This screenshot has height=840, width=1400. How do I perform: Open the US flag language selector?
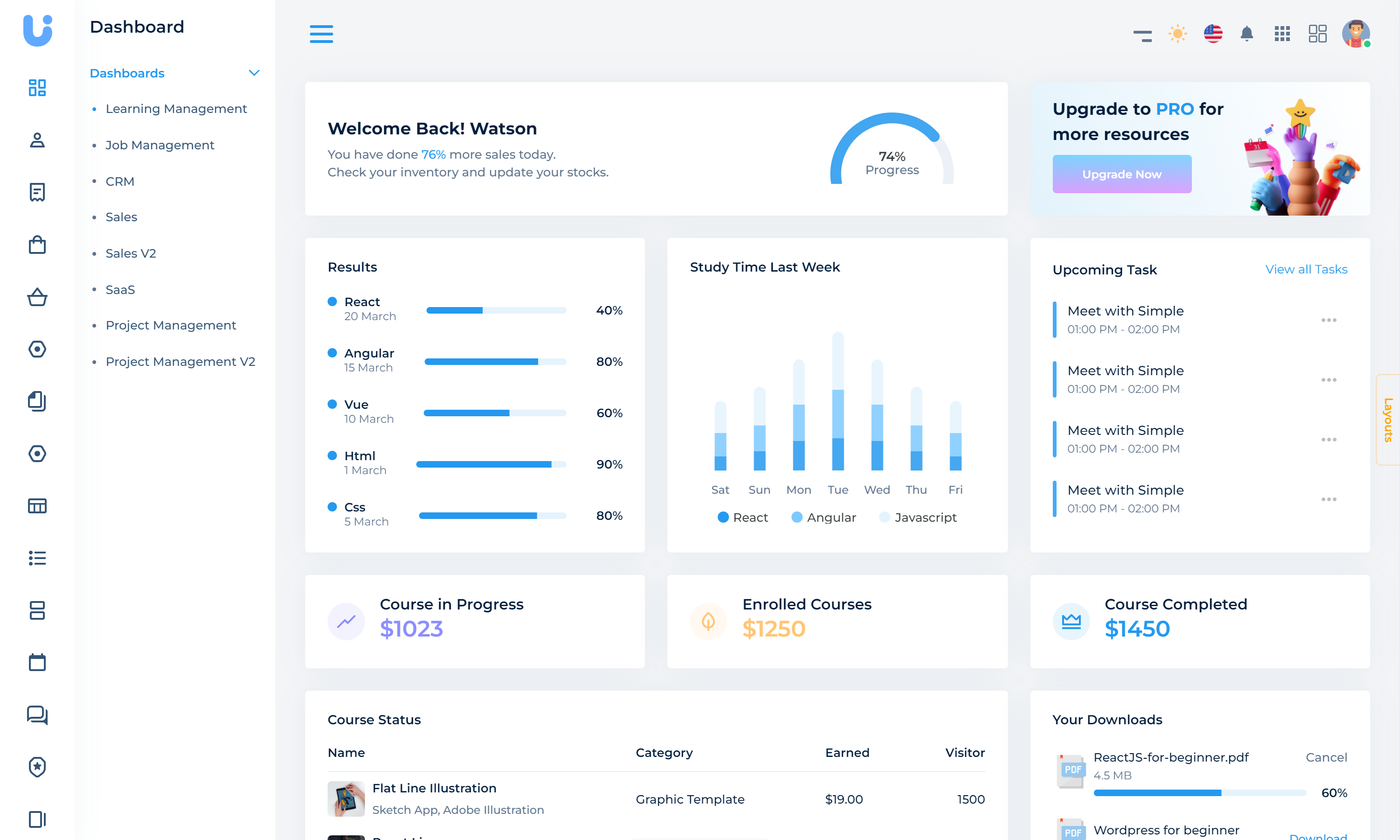(1213, 34)
